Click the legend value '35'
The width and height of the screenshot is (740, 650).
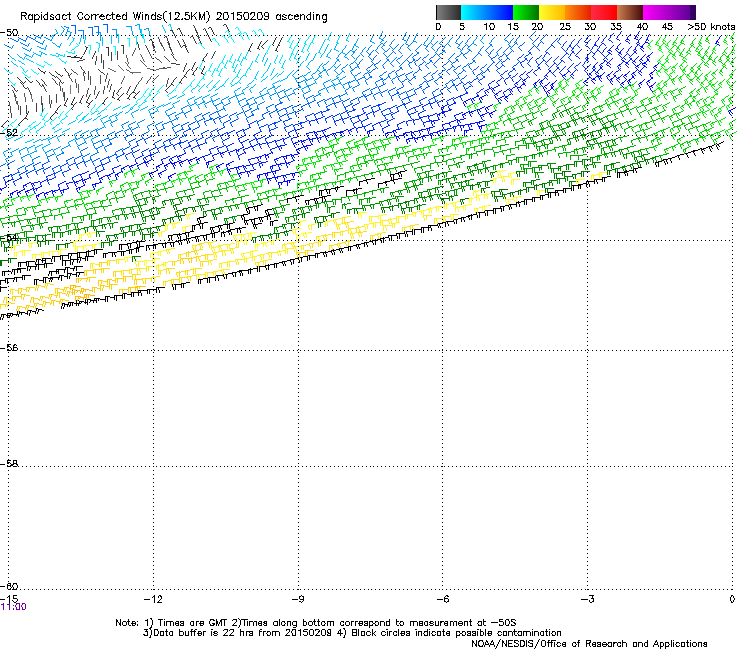pyautogui.click(x=616, y=27)
